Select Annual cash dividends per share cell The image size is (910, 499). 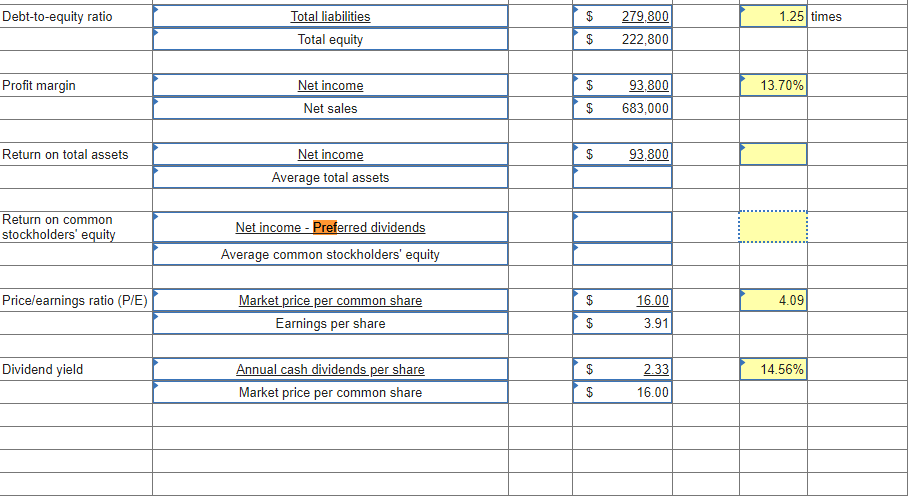[x=330, y=370]
